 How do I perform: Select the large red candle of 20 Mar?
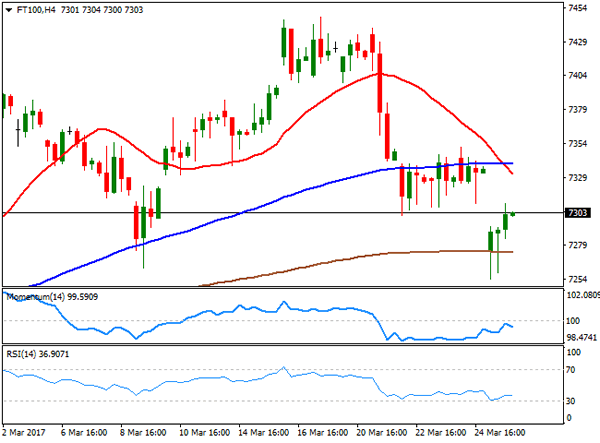[x=380, y=83]
